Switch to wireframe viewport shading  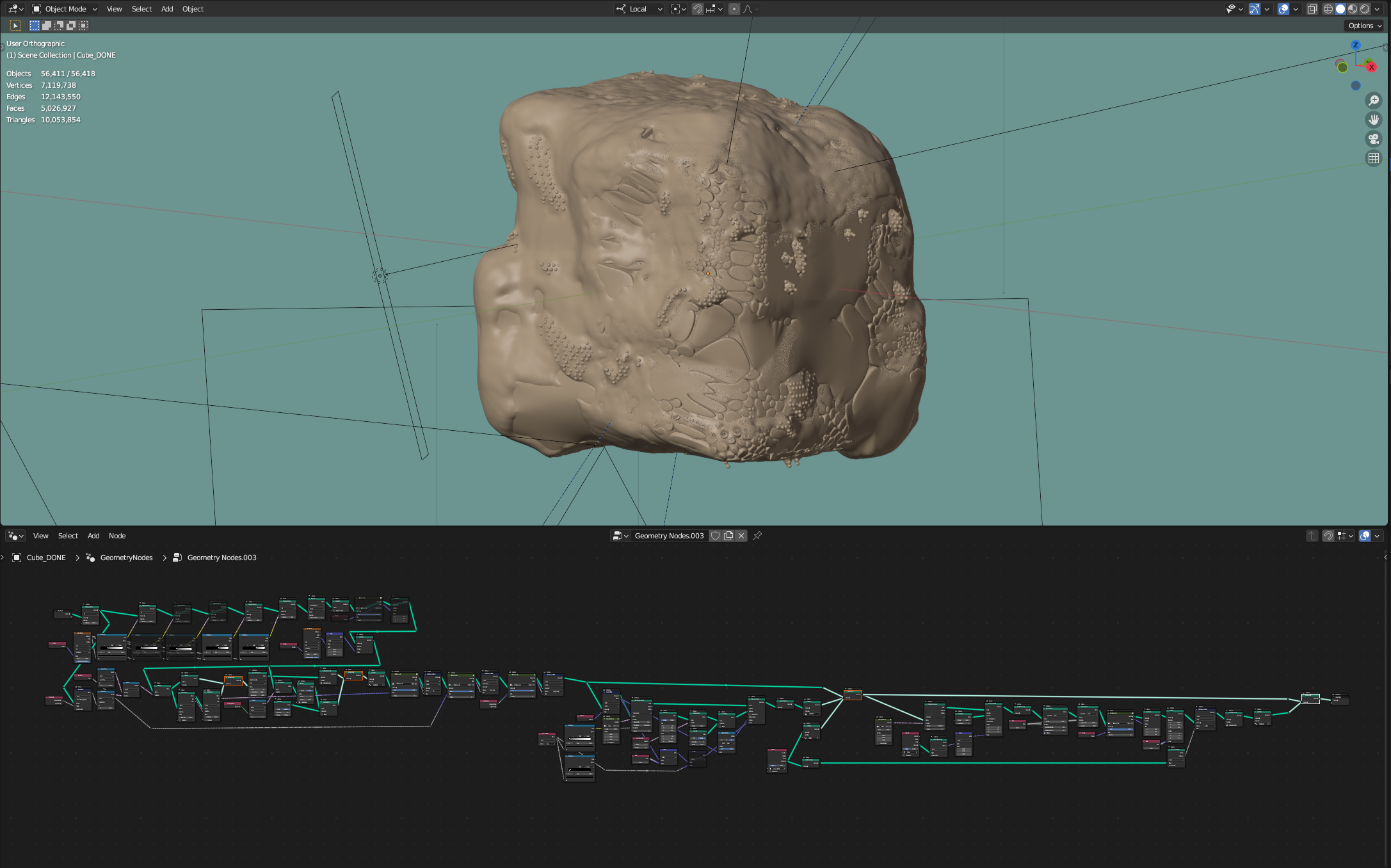click(x=1328, y=9)
